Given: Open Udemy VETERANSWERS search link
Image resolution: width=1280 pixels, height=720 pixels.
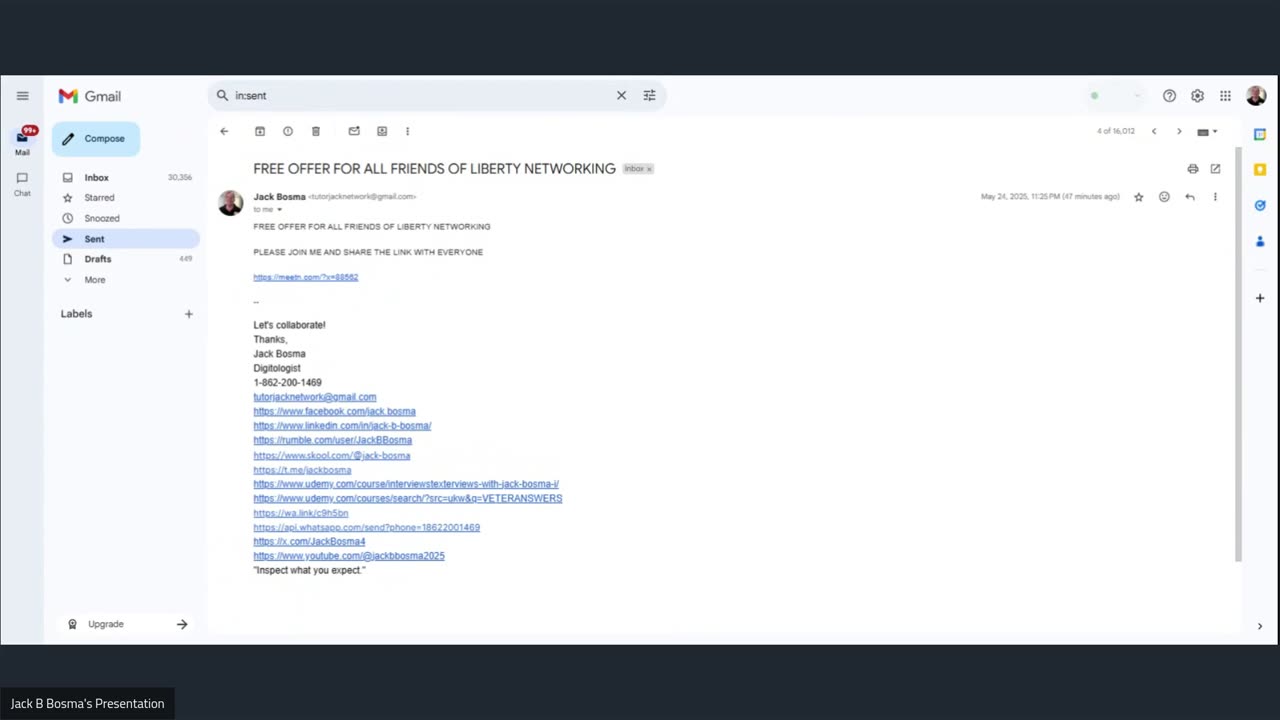Looking at the screenshot, I should [x=408, y=498].
